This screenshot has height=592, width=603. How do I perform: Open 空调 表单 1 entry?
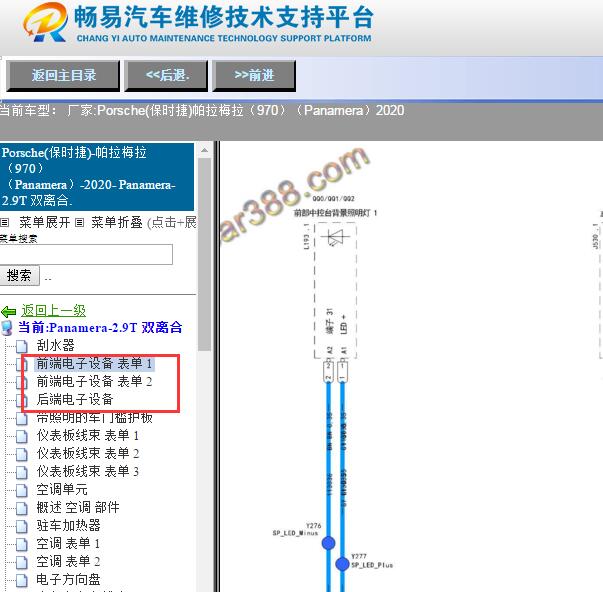coord(68,544)
